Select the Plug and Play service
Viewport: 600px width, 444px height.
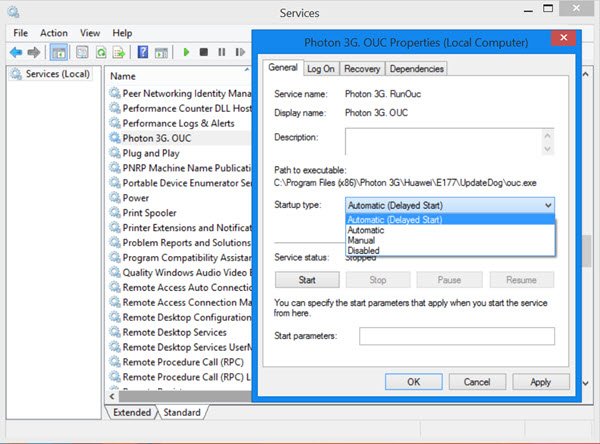click(x=180, y=153)
